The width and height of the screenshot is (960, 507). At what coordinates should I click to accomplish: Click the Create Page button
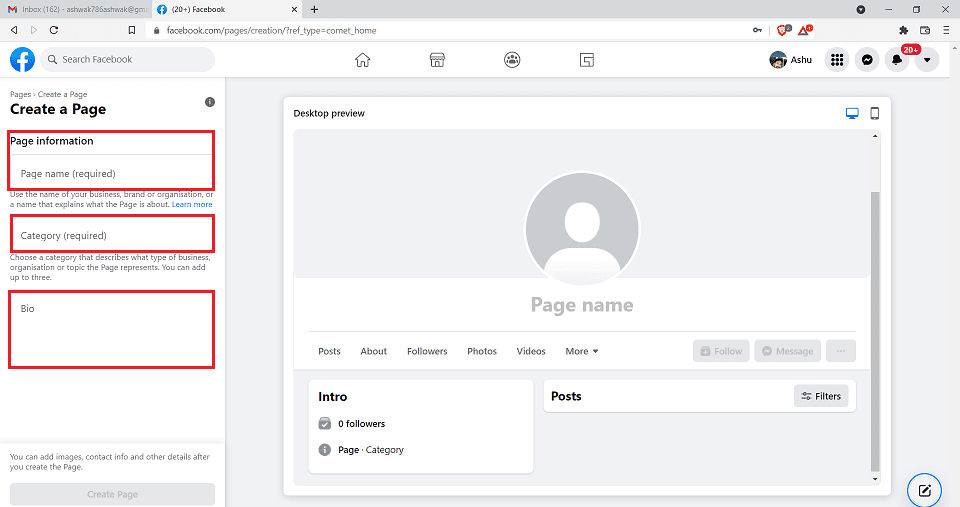(112, 494)
